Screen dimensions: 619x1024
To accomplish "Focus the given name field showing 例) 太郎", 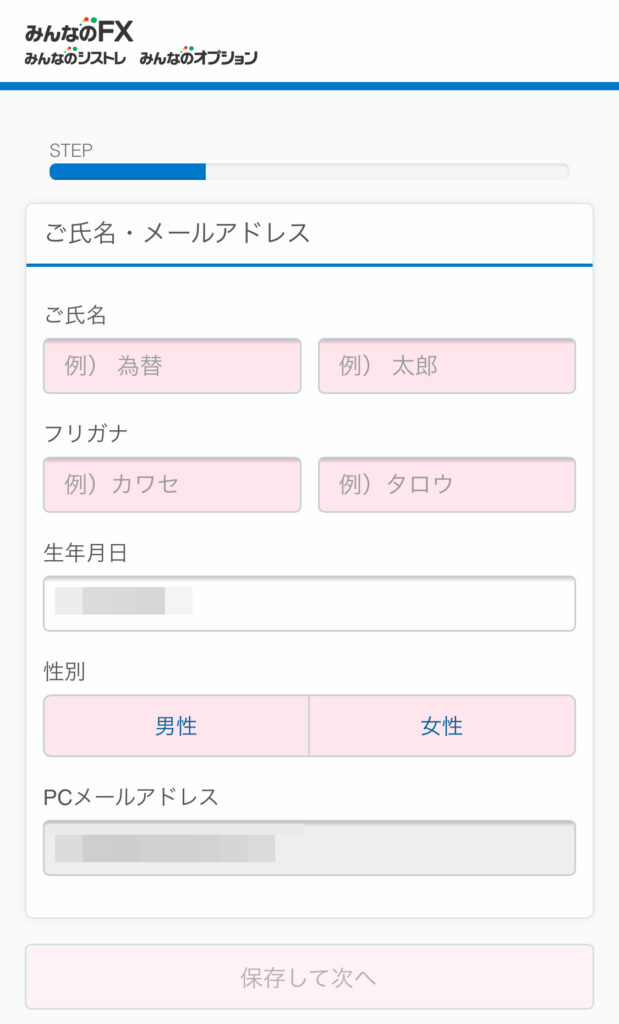I will point(447,366).
